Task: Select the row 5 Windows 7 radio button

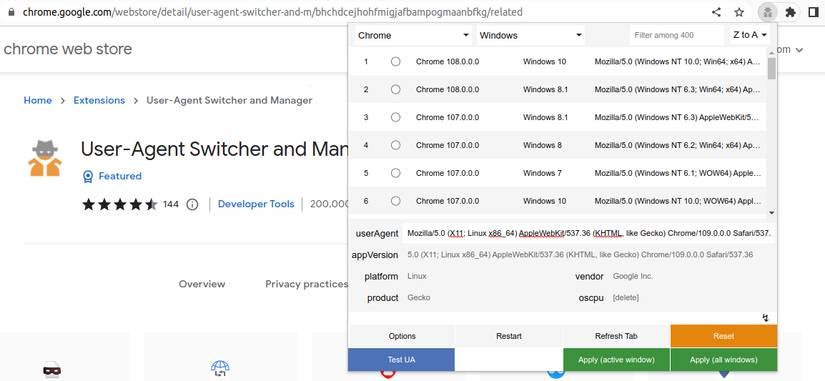Action: [396, 173]
